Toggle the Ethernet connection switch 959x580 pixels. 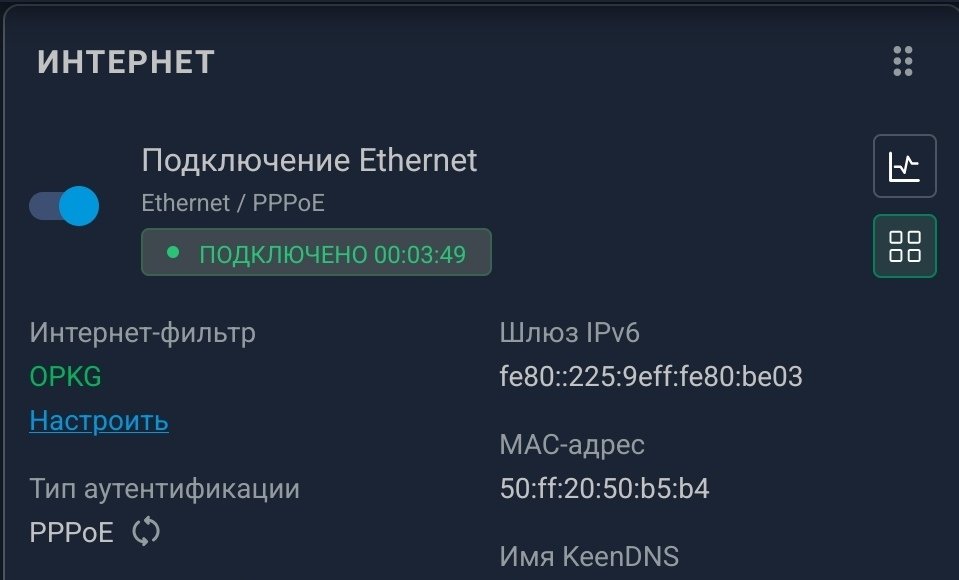click(x=64, y=206)
